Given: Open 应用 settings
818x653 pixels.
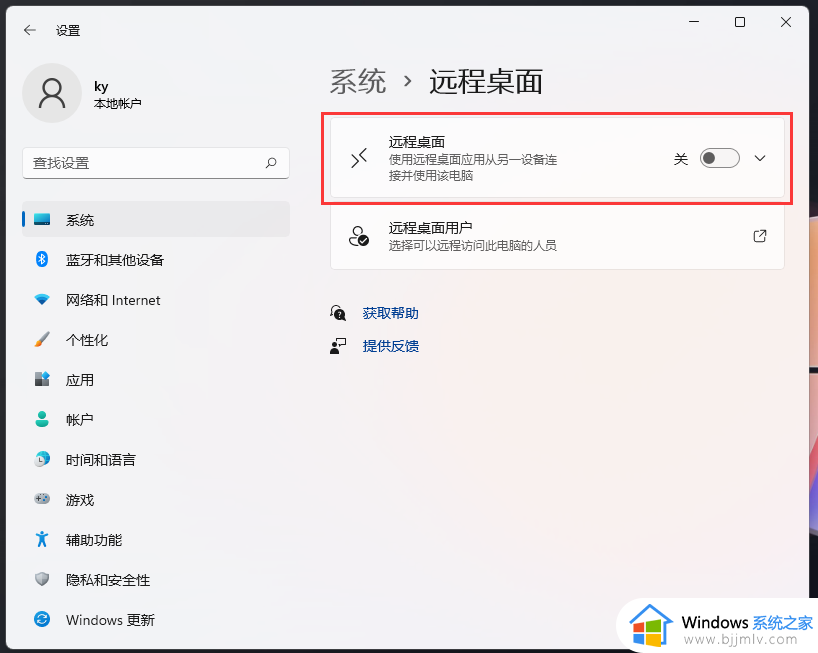Looking at the screenshot, I should point(155,379).
